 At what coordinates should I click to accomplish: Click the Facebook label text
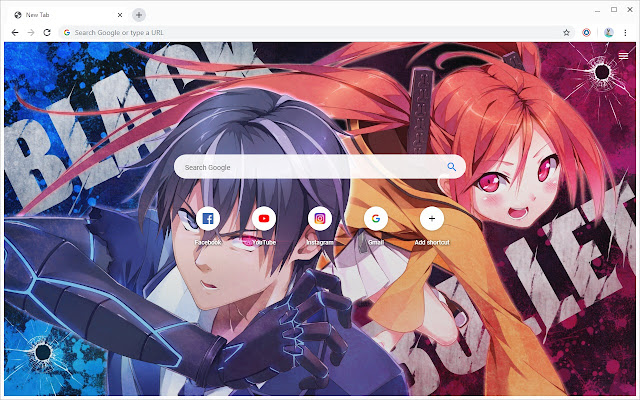[x=208, y=242]
